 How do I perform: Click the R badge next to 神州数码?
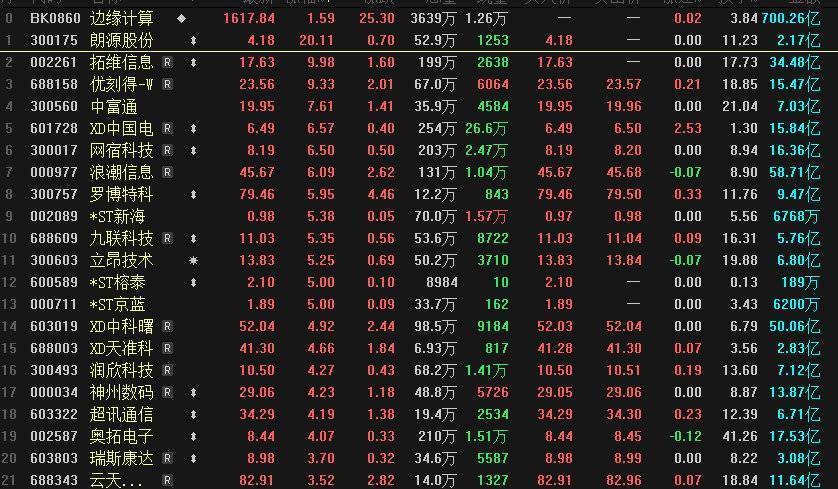point(167,392)
